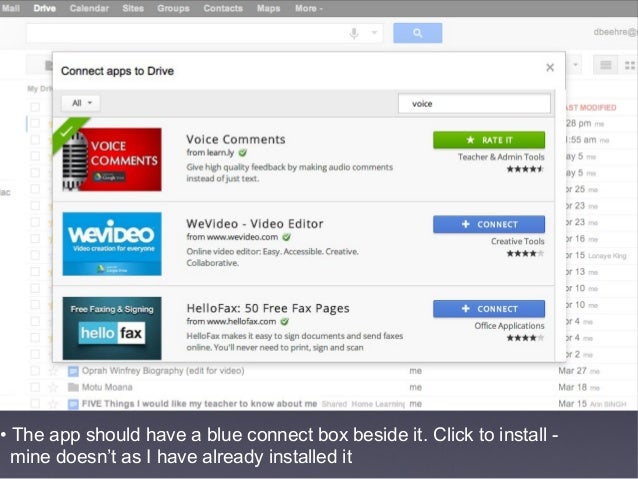Open Maps in the top navigation bar
Screen dimensions: 638x479
click(269, 8)
